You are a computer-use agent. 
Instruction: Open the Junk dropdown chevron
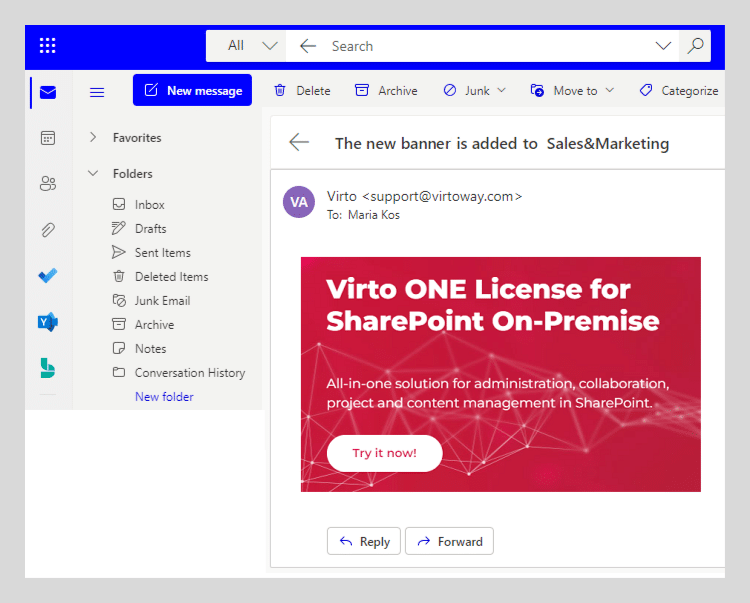point(501,90)
